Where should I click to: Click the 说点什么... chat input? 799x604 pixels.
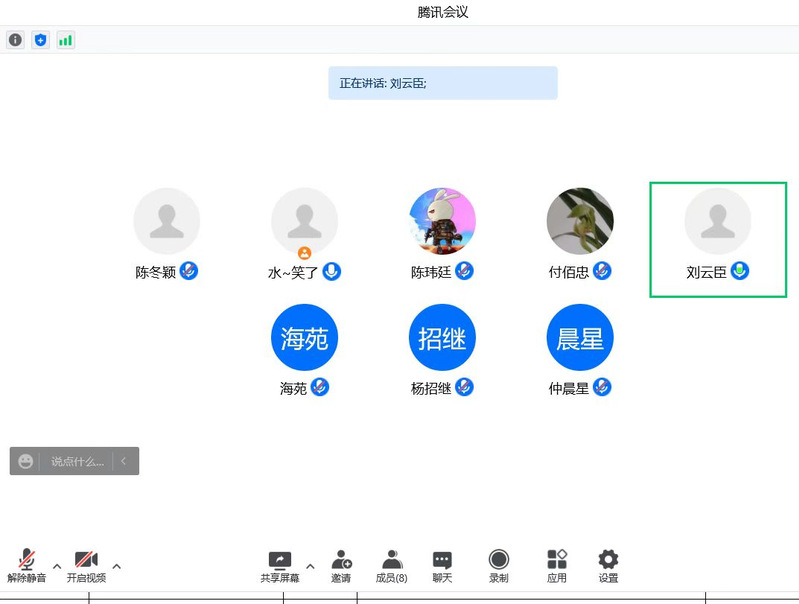(77, 461)
